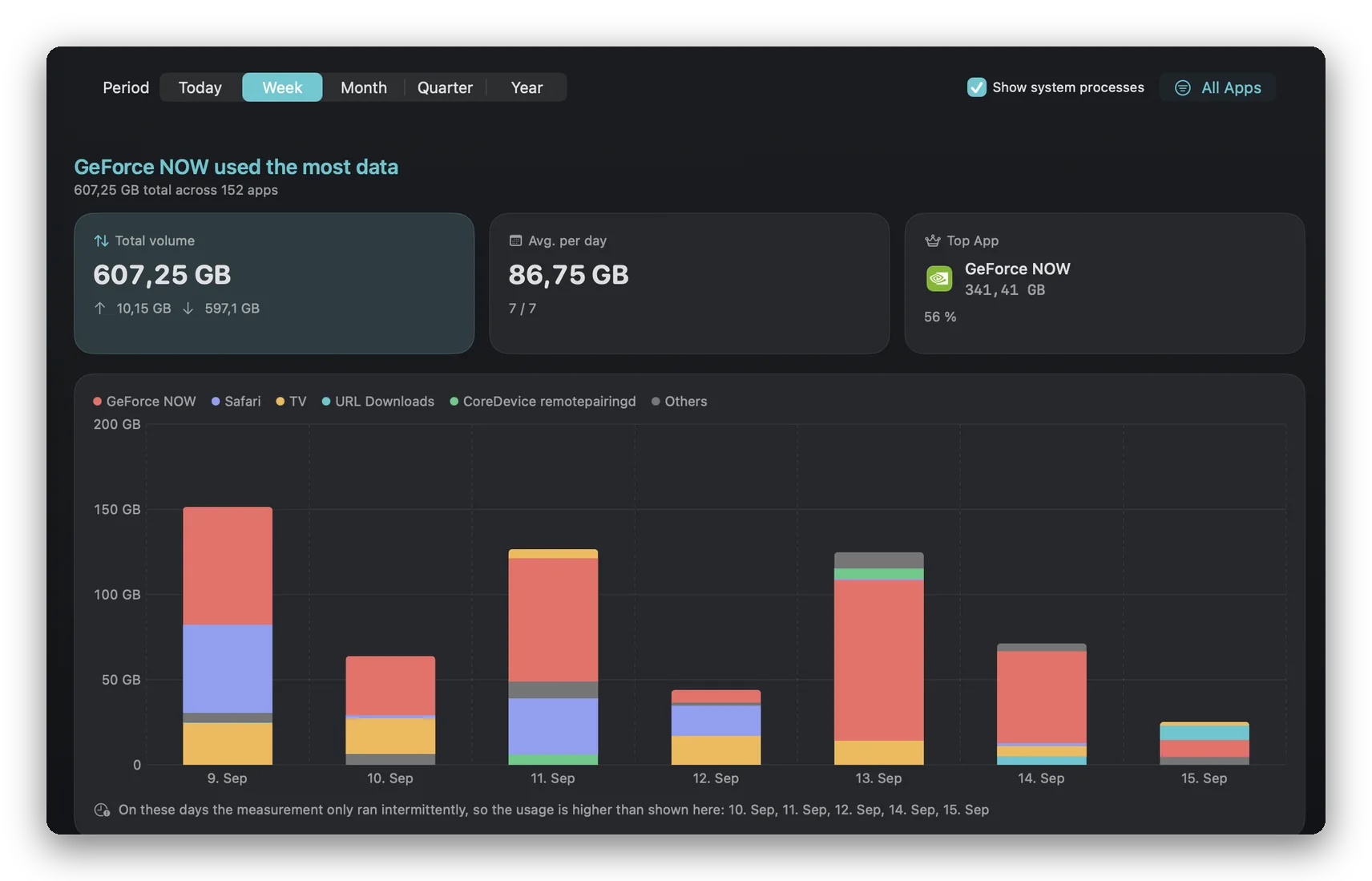Click the cyan URL Downloads legend dot
Screen dimensions: 1372x881
tap(326, 401)
